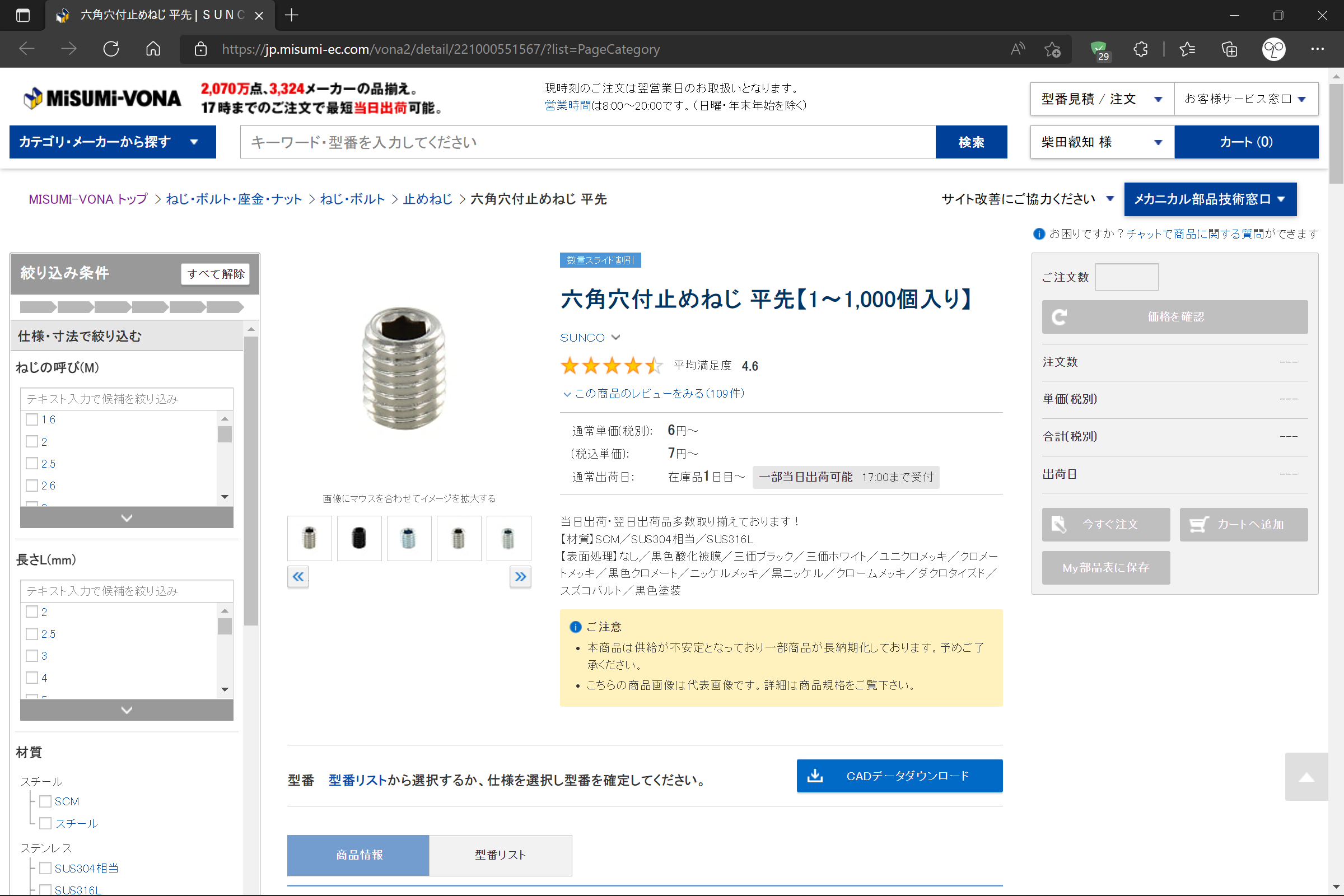Check the SUS304相当 material checkbox
The width and height of the screenshot is (1344, 896).
coord(45,869)
